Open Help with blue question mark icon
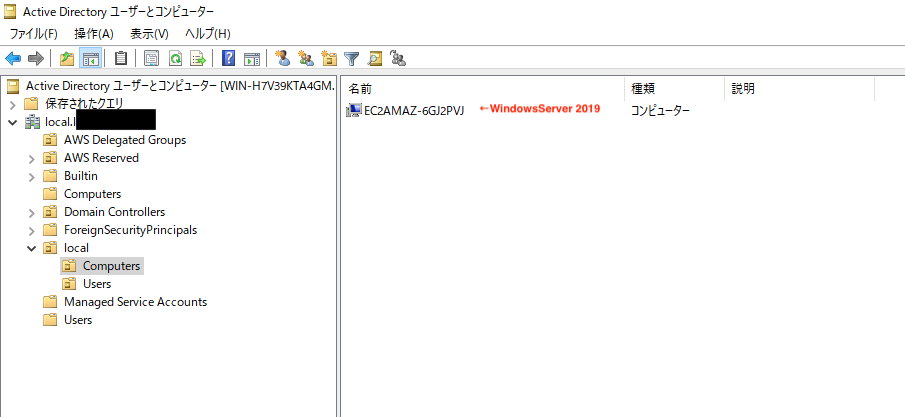Viewport: 905px width, 417px height. tap(229, 58)
